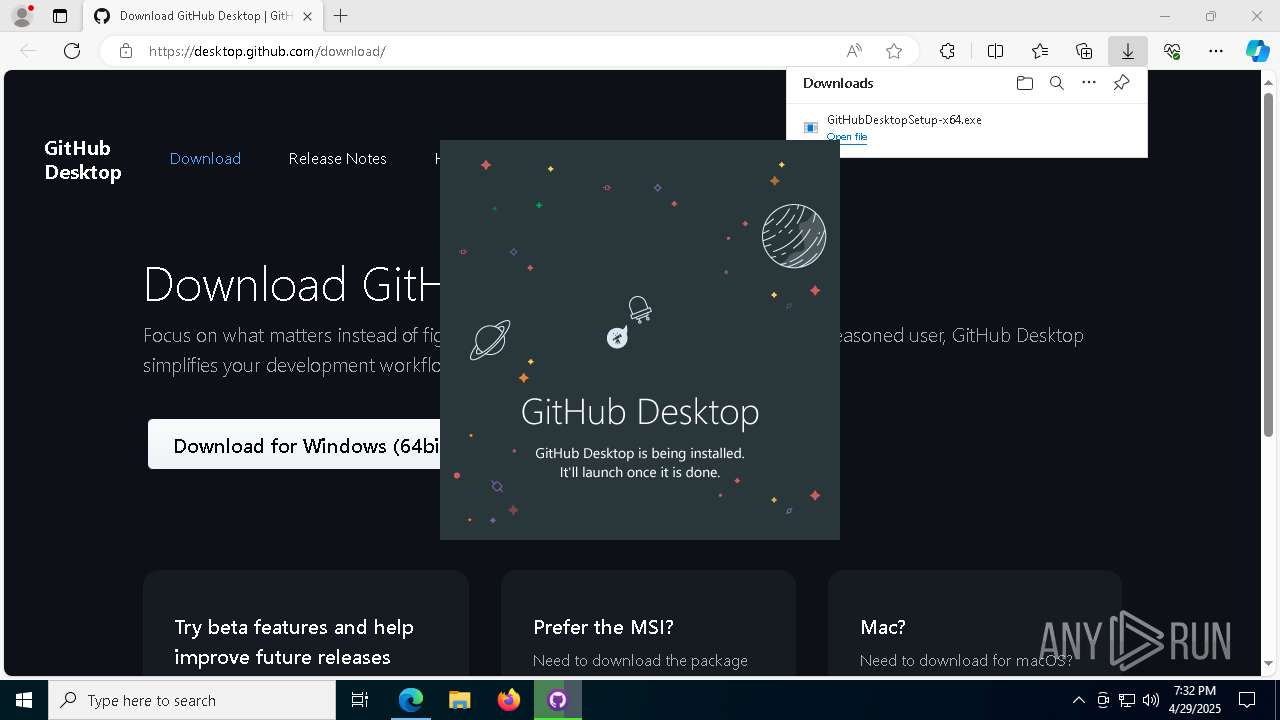
Task: Select GitHub Desktop installer taskbar icon
Action: tap(557, 700)
